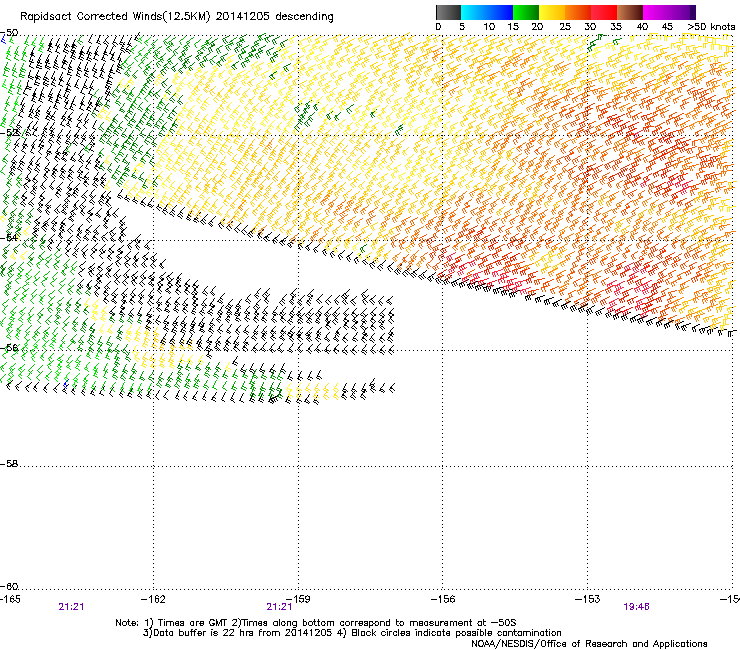This screenshot has height=650, width=740.
Task: Click the brown 35-40 knots legend swatch
Action: pos(630,12)
